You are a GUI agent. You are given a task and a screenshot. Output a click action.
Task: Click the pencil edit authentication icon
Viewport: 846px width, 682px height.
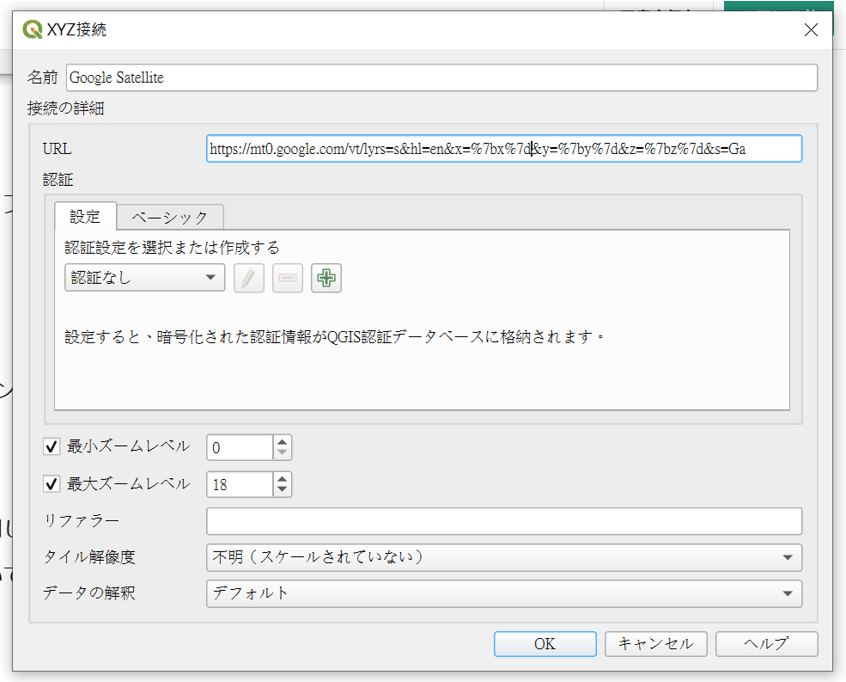coord(249,278)
